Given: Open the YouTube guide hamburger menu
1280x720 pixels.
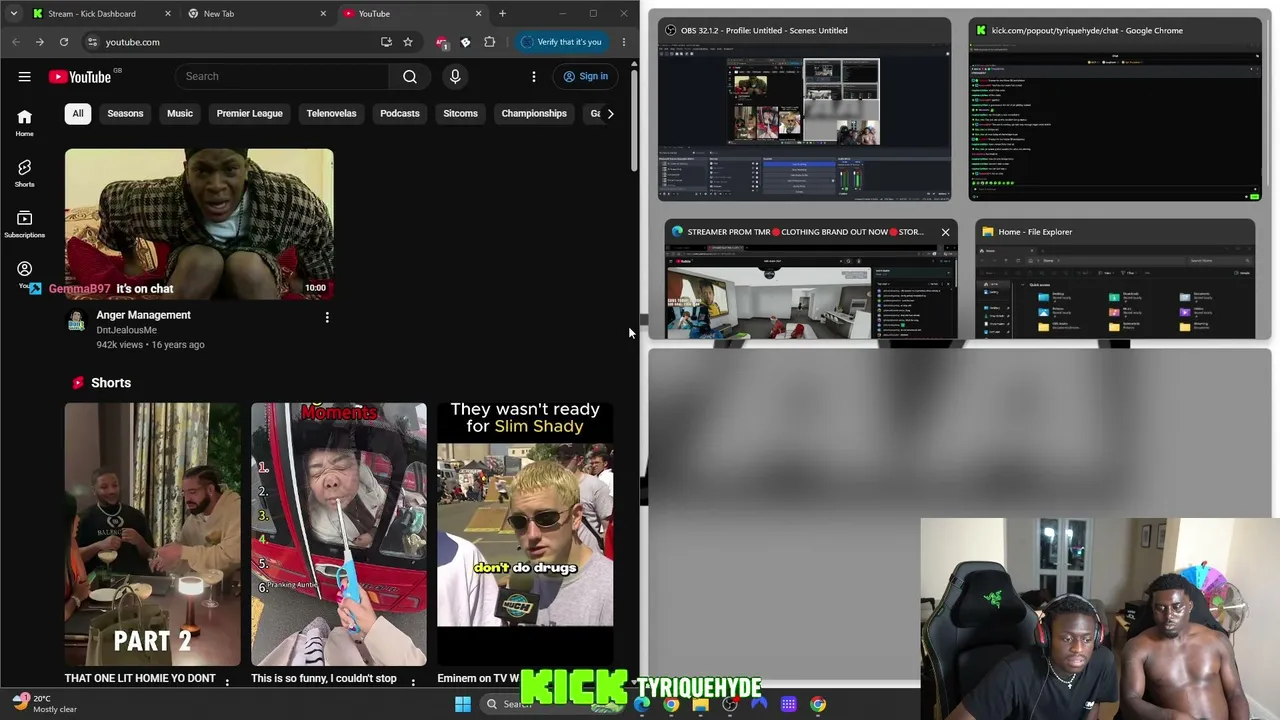Looking at the screenshot, I should (x=24, y=76).
